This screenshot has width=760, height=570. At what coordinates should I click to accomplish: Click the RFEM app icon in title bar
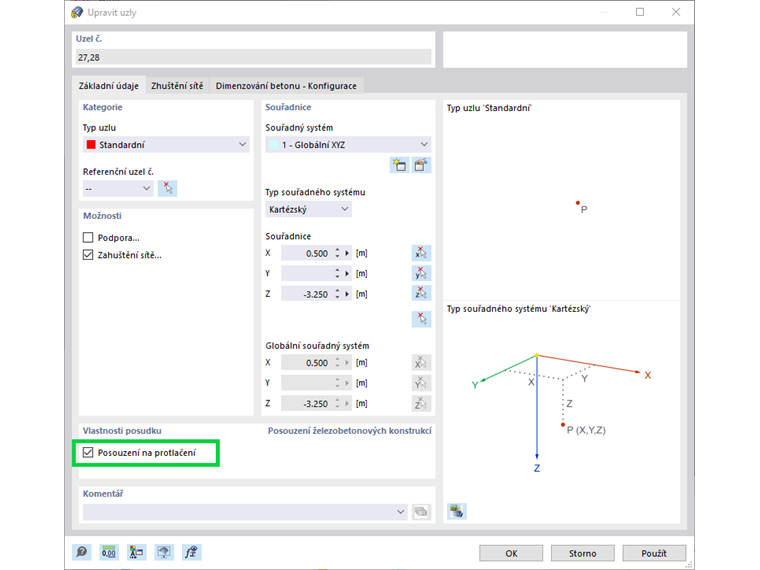coord(77,12)
